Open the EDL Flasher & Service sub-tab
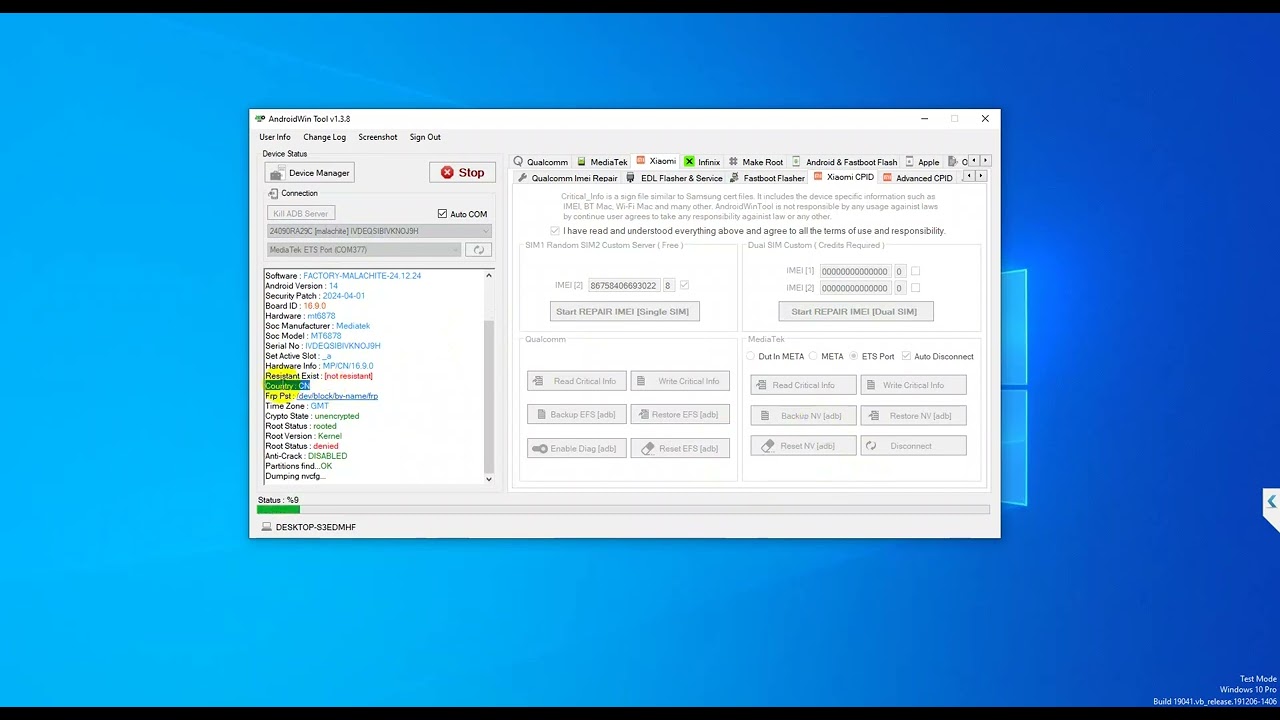 tap(674, 178)
